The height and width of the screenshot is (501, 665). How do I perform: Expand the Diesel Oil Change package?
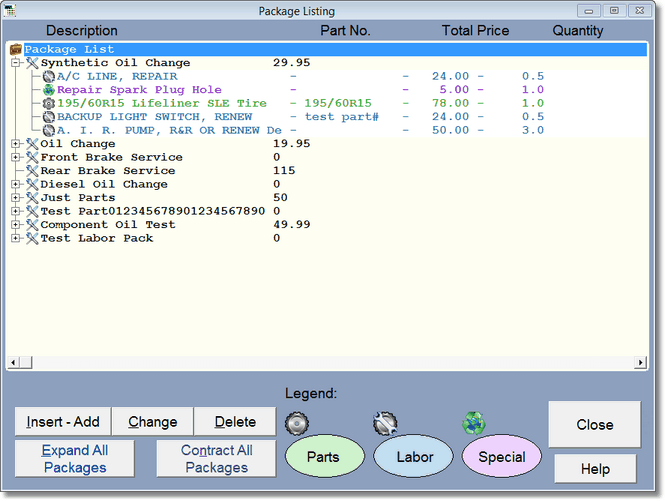(x=16, y=185)
